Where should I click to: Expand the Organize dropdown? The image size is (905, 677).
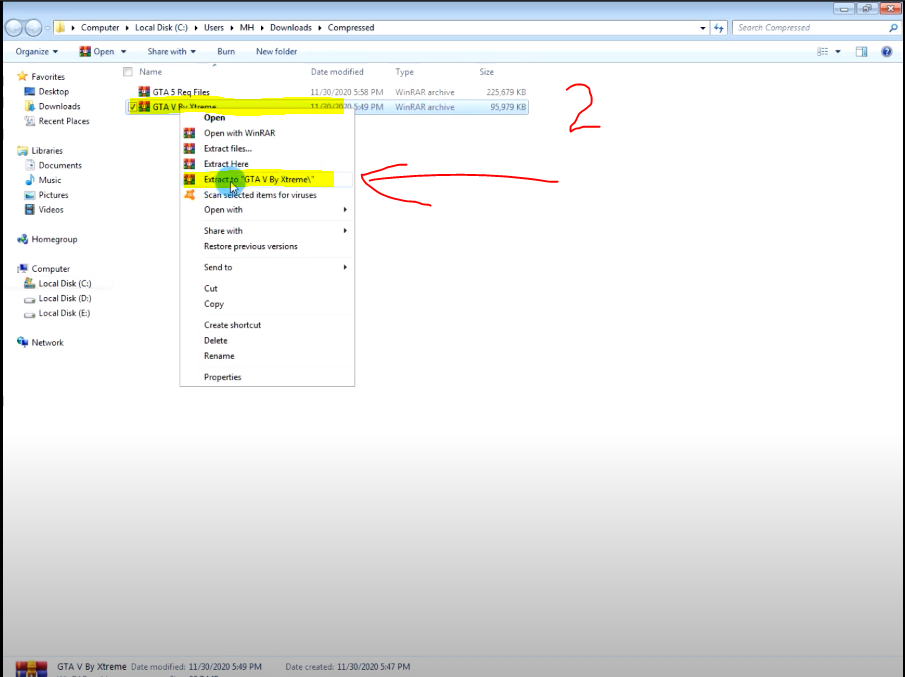[x=36, y=51]
